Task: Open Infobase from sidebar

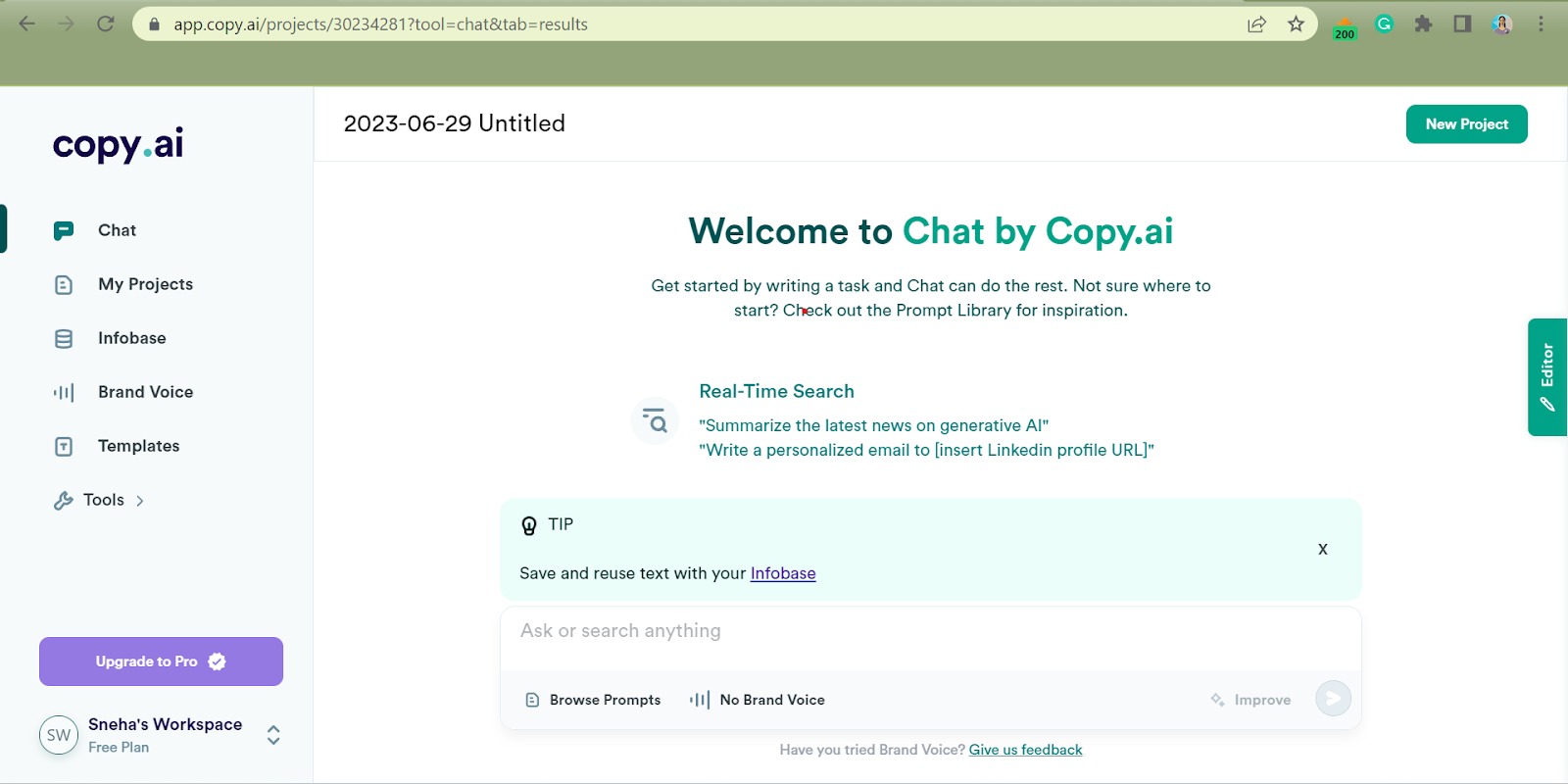Action: click(x=132, y=338)
